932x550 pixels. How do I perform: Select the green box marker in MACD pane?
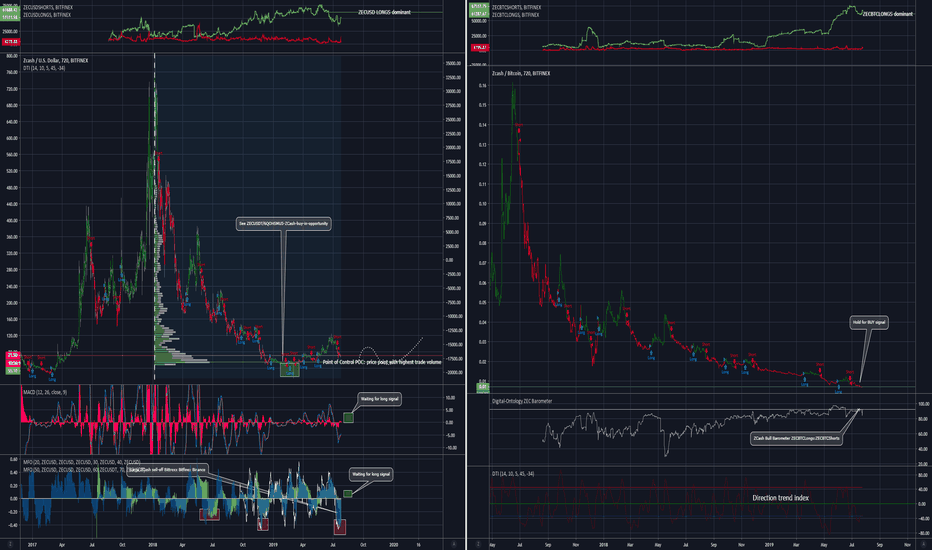coord(348,418)
